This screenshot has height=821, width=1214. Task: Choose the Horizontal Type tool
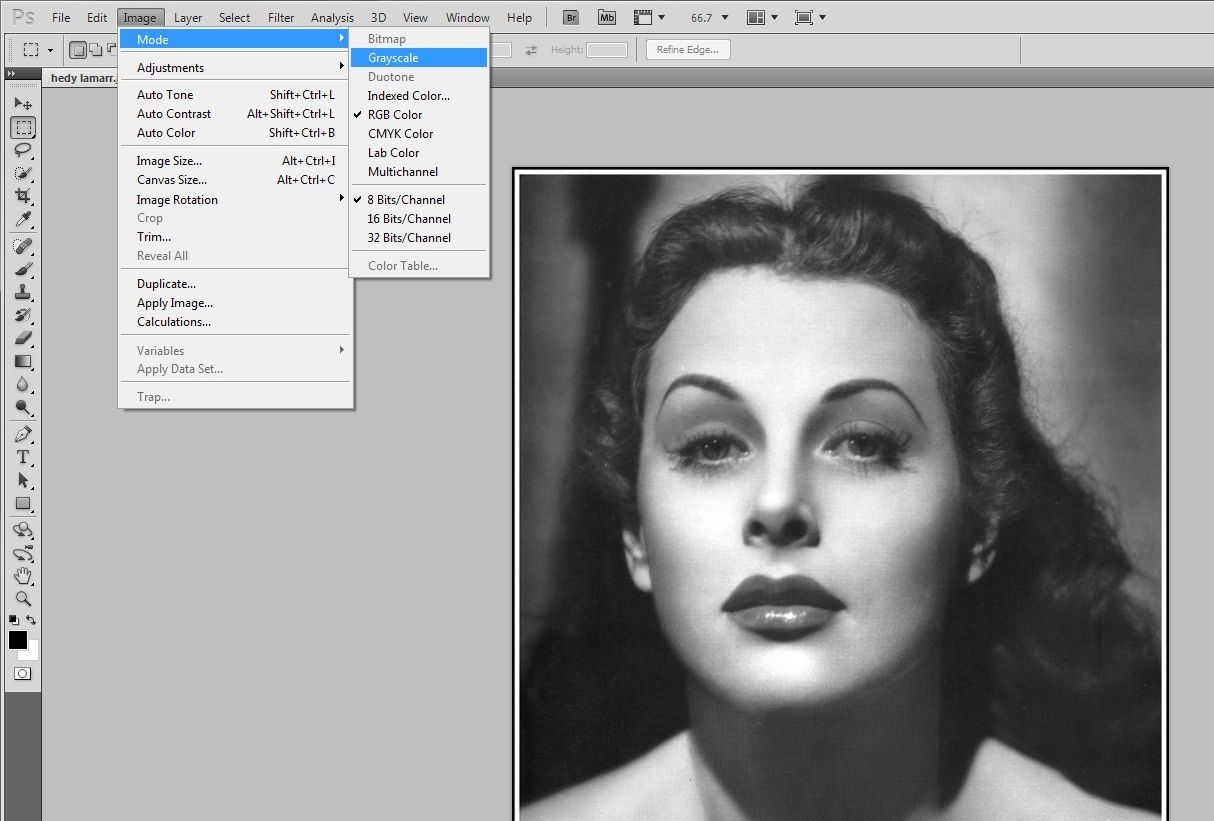tap(22, 457)
